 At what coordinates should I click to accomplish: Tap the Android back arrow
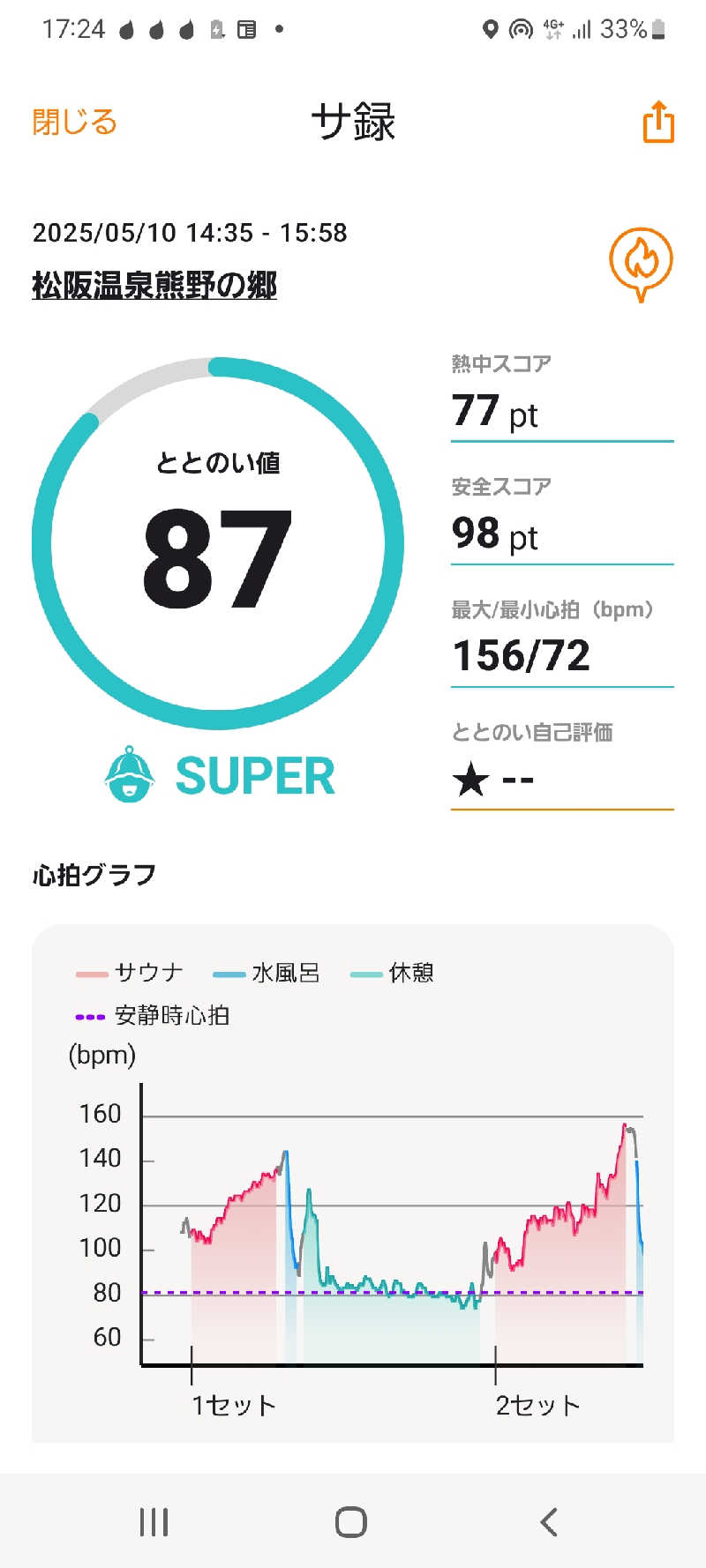(549, 1521)
